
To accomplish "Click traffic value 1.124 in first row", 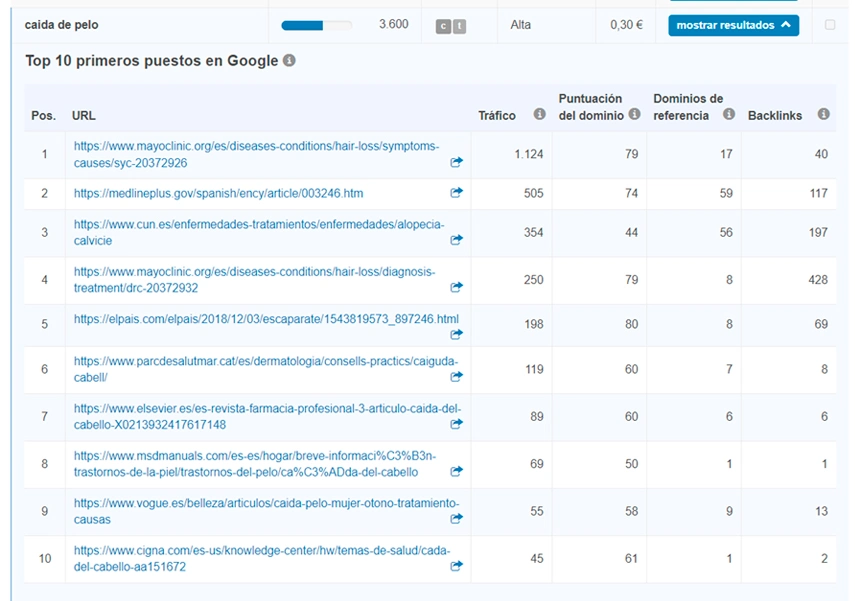I will 529,154.
